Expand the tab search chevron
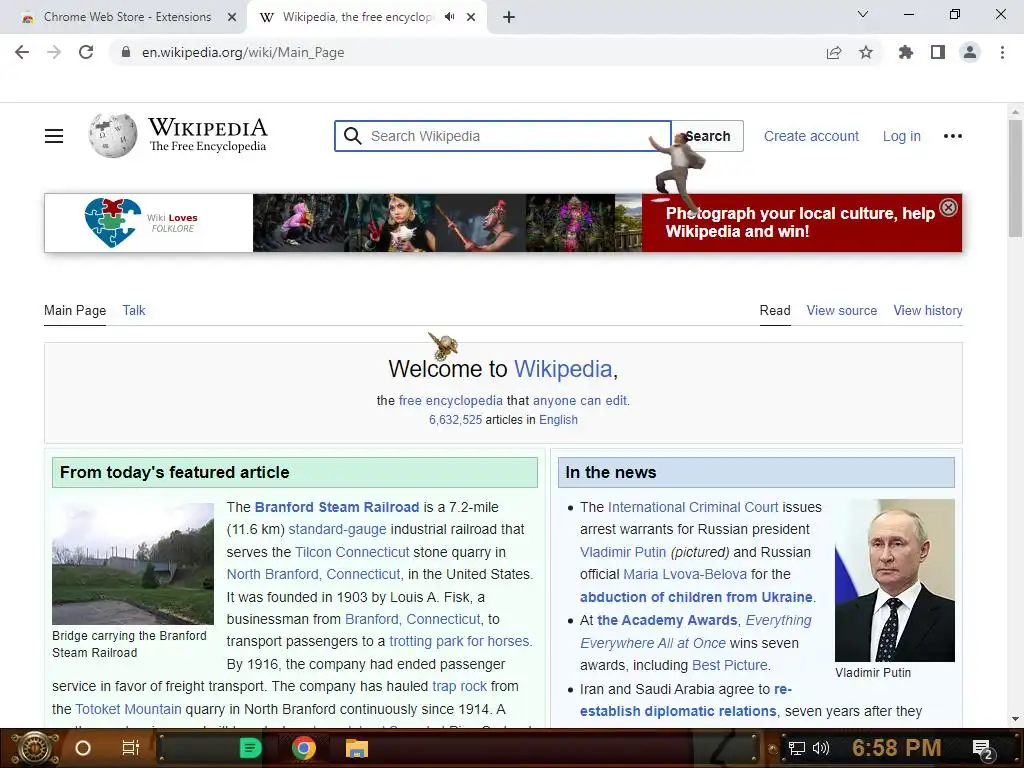 click(x=863, y=14)
